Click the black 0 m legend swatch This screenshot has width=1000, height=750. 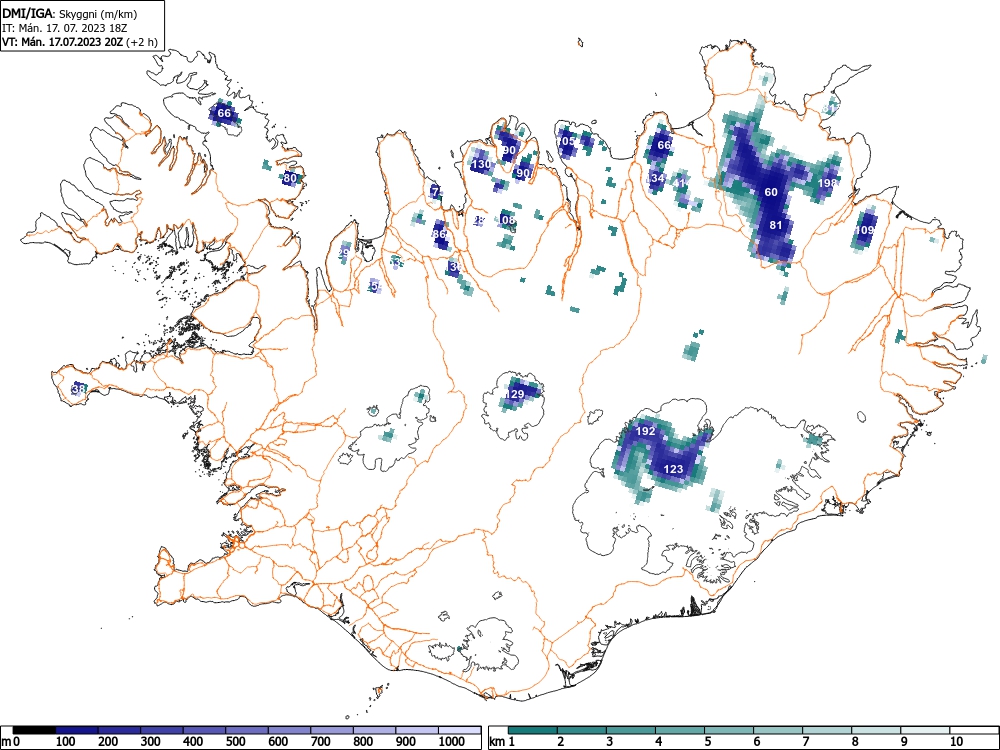(x=34, y=730)
